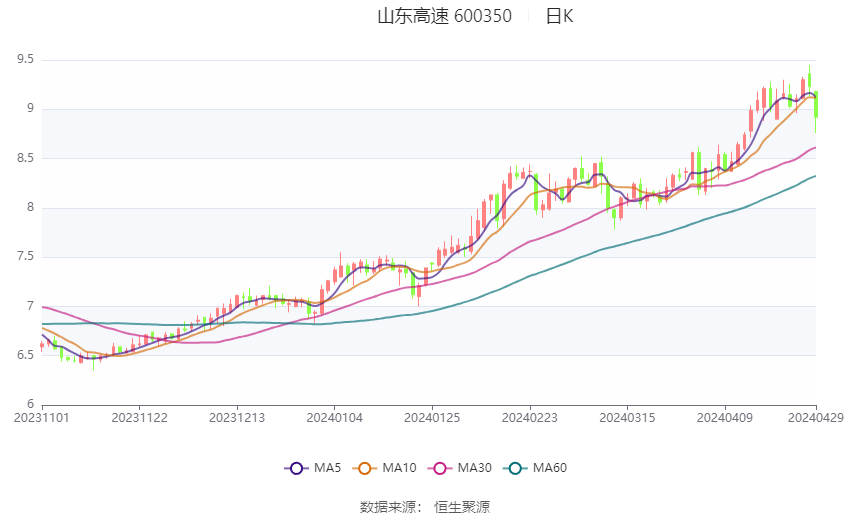Click the 9.5 price axis label
850x517 pixels.
click(x=25, y=60)
